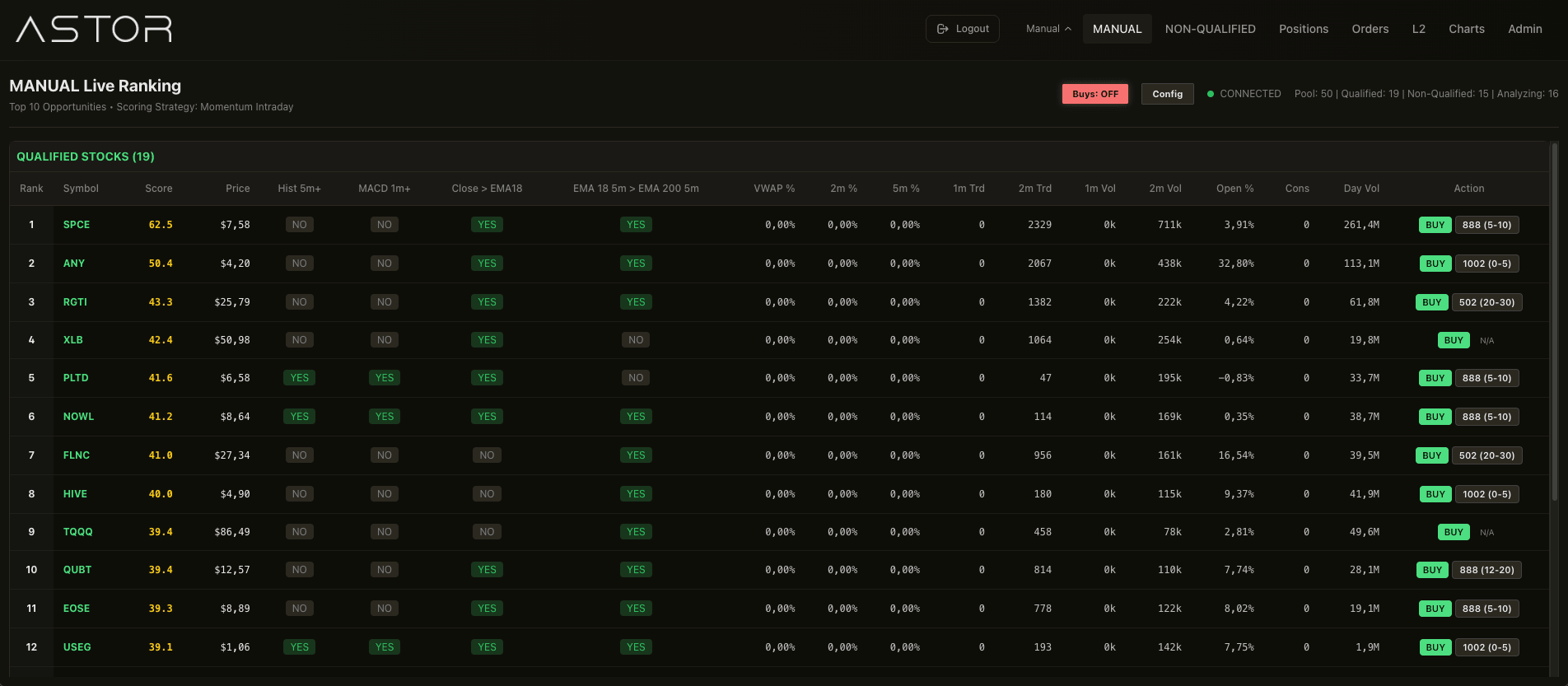The width and height of the screenshot is (1568, 686).
Task: Click the 62.5 score for SPCE
Action: click(x=161, y=225)
